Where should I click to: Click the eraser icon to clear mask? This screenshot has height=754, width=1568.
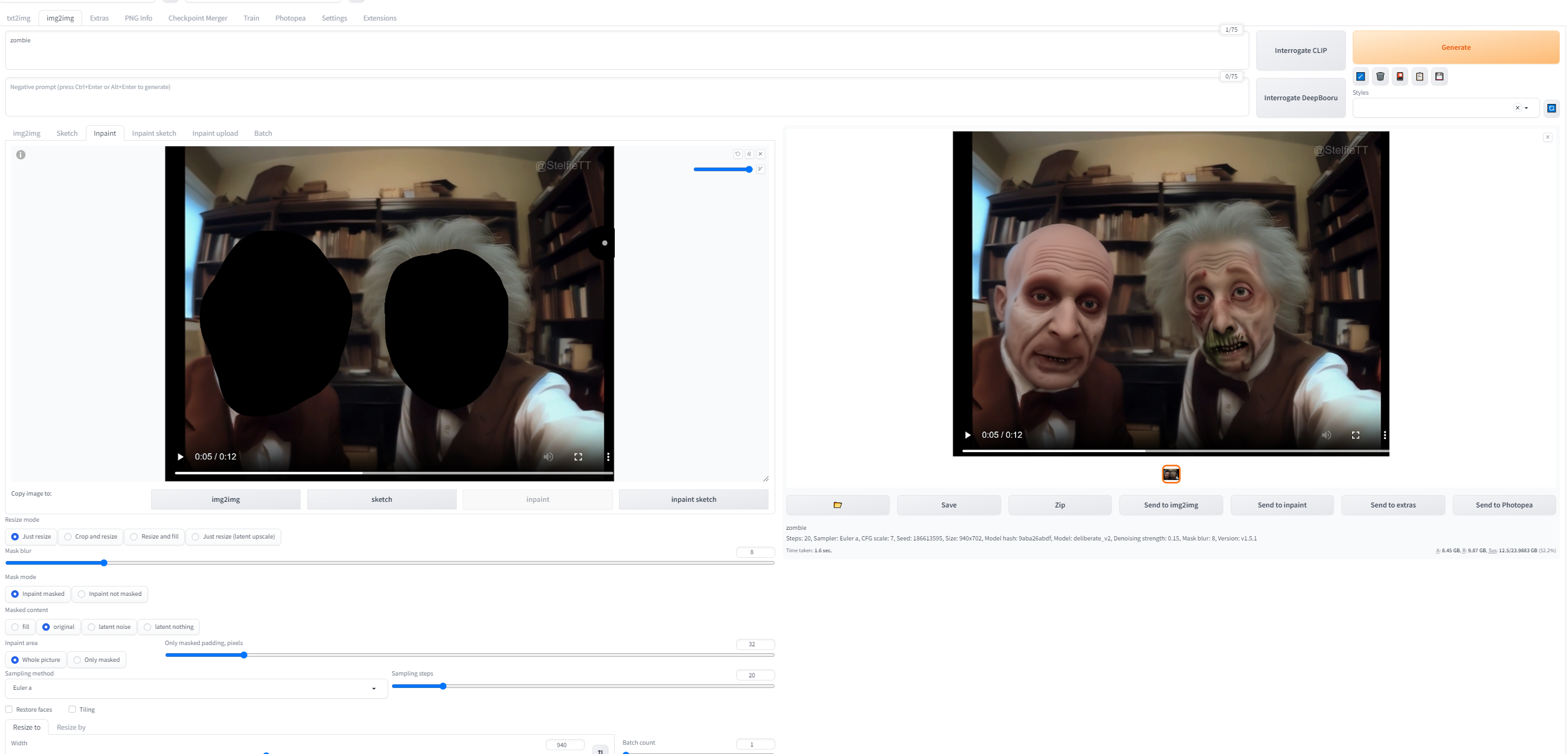pos(749,154)
